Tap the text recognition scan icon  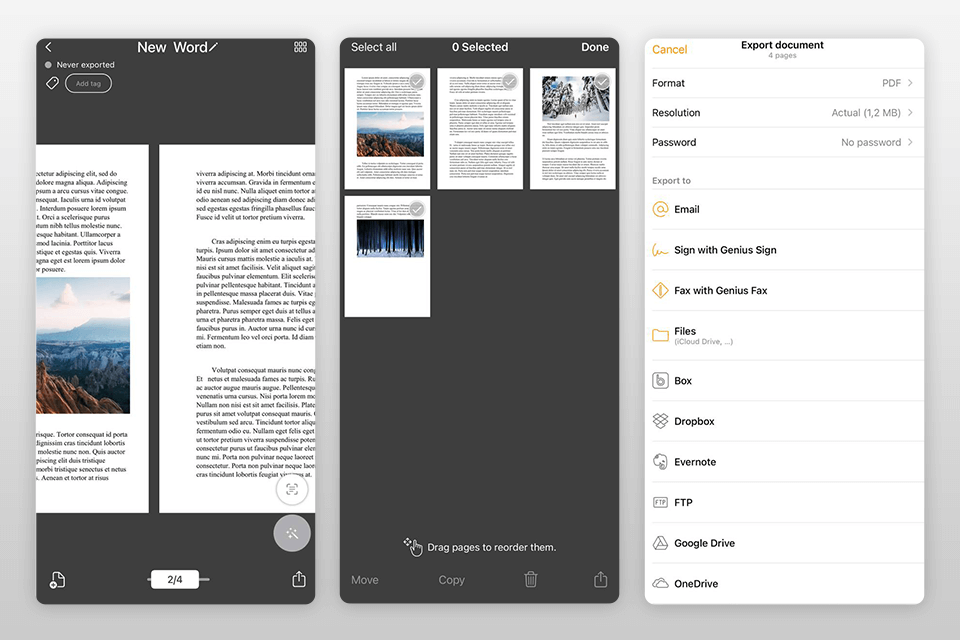pos(292,489)
